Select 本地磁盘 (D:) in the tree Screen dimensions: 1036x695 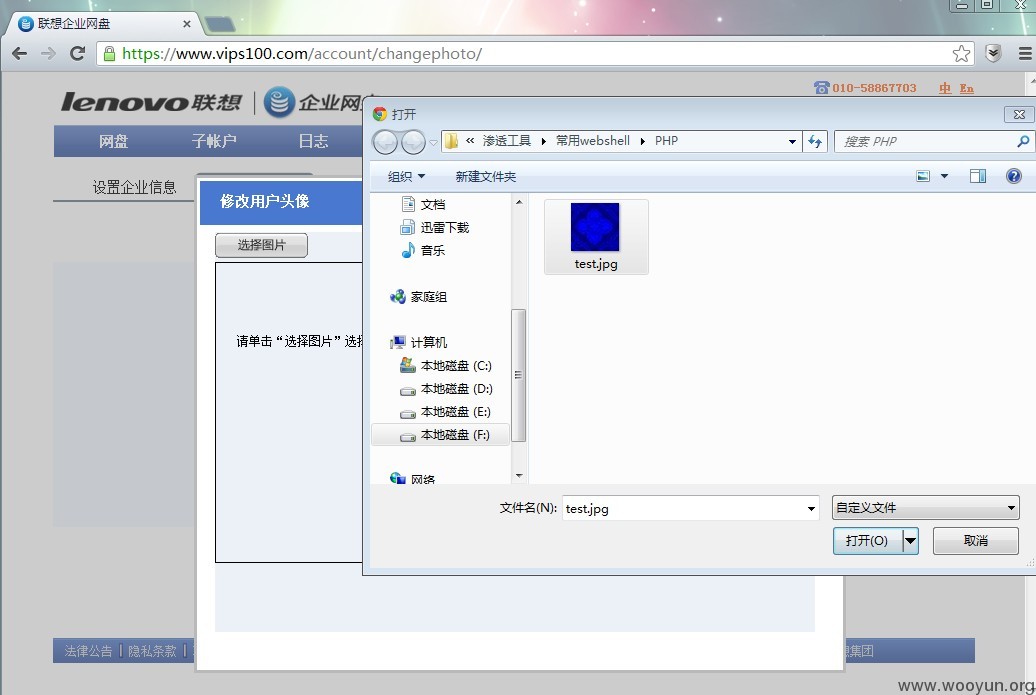coord(446,389)
